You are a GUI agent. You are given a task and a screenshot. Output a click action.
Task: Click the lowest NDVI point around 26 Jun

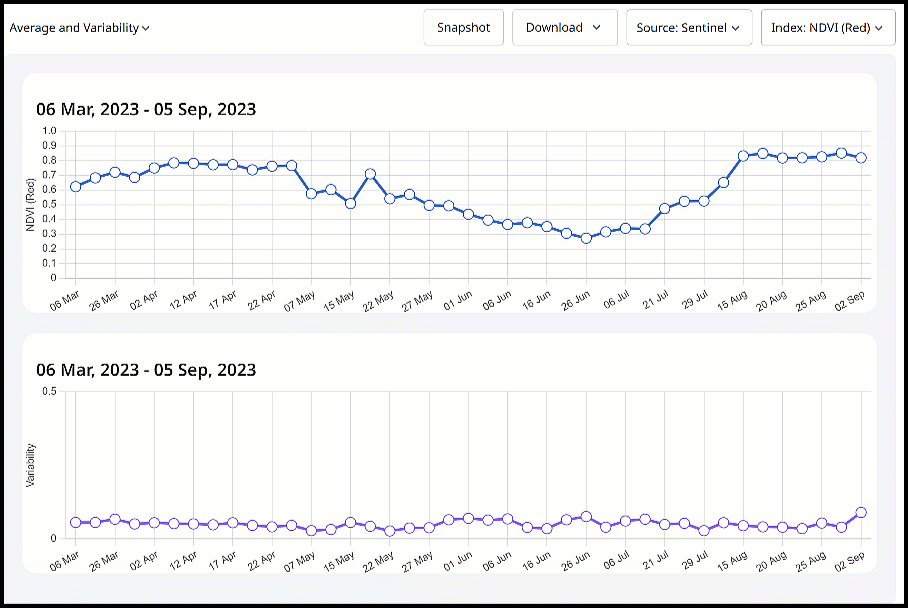click(x=585, y=238)
